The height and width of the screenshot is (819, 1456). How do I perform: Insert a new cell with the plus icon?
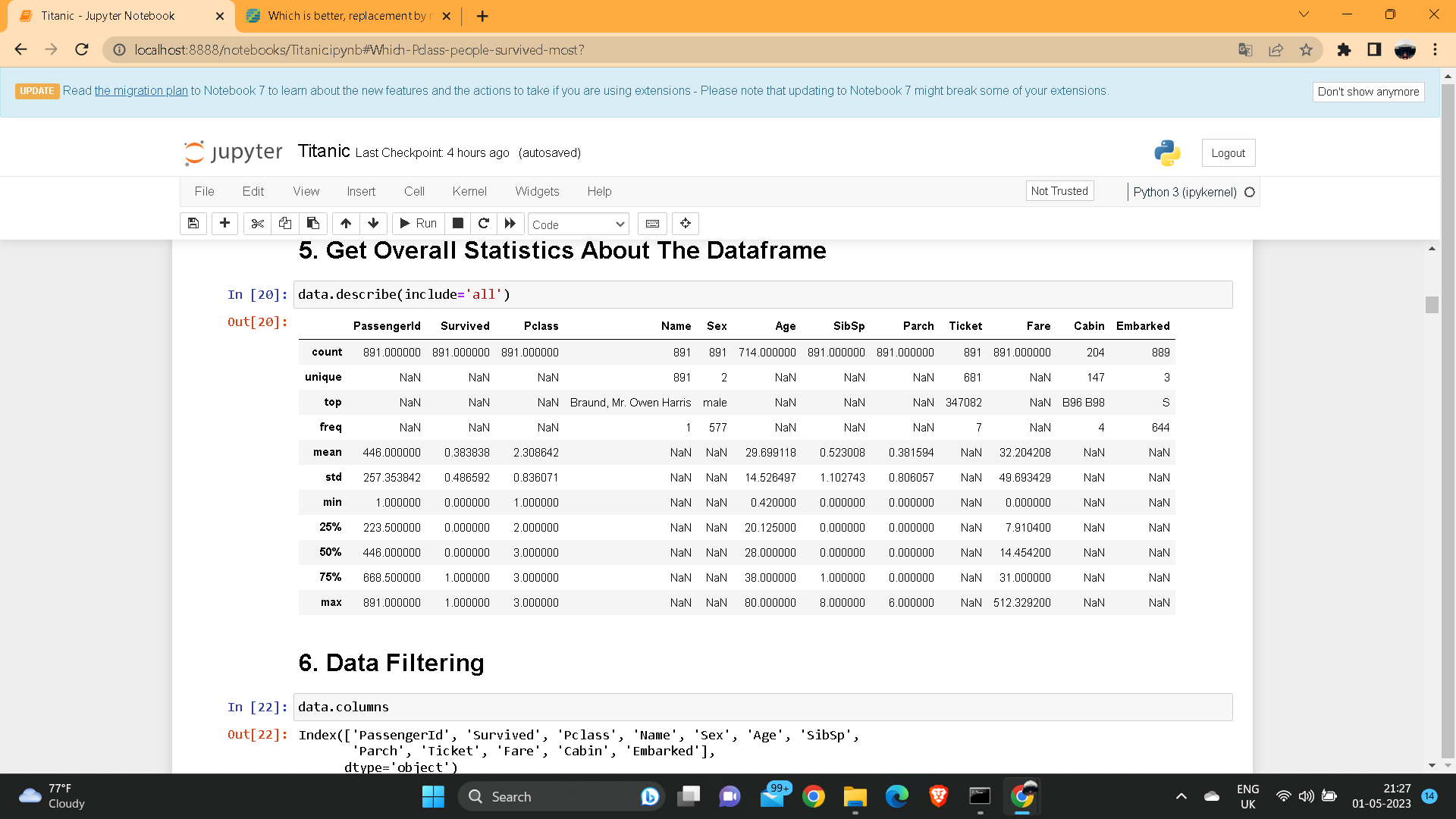[224, 224]
